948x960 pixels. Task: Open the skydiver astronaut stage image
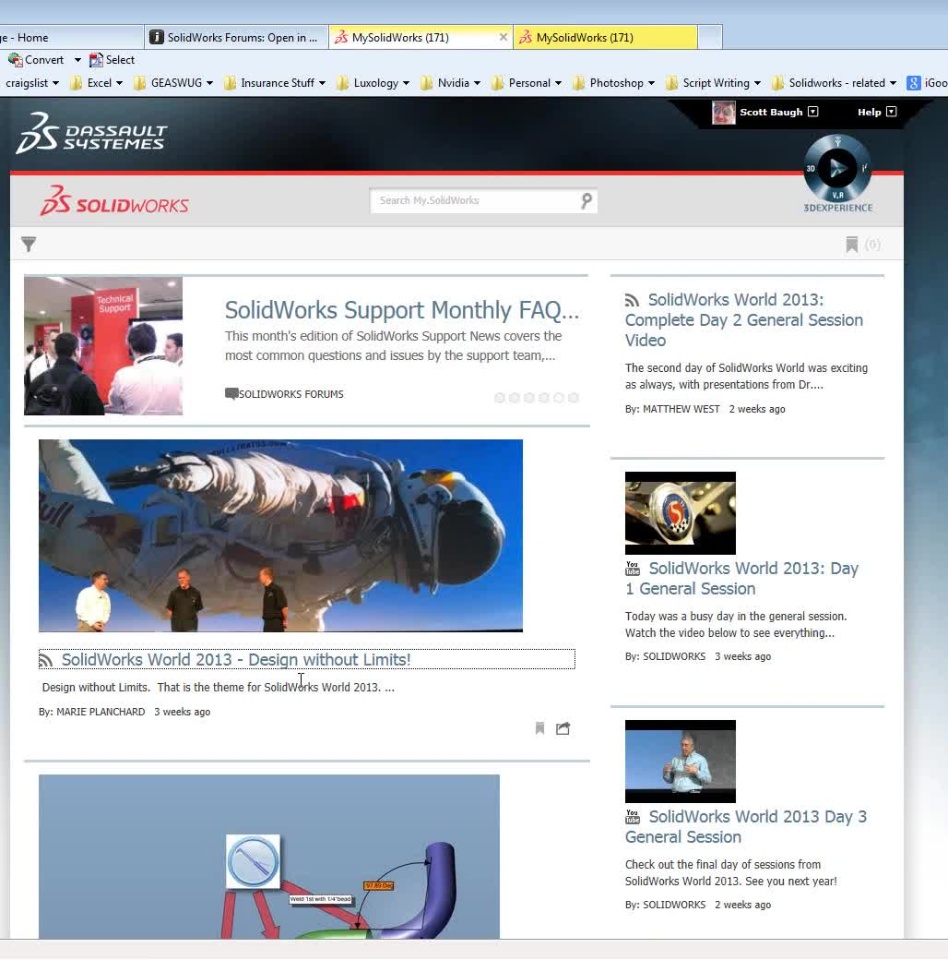(x=280, y=535)
